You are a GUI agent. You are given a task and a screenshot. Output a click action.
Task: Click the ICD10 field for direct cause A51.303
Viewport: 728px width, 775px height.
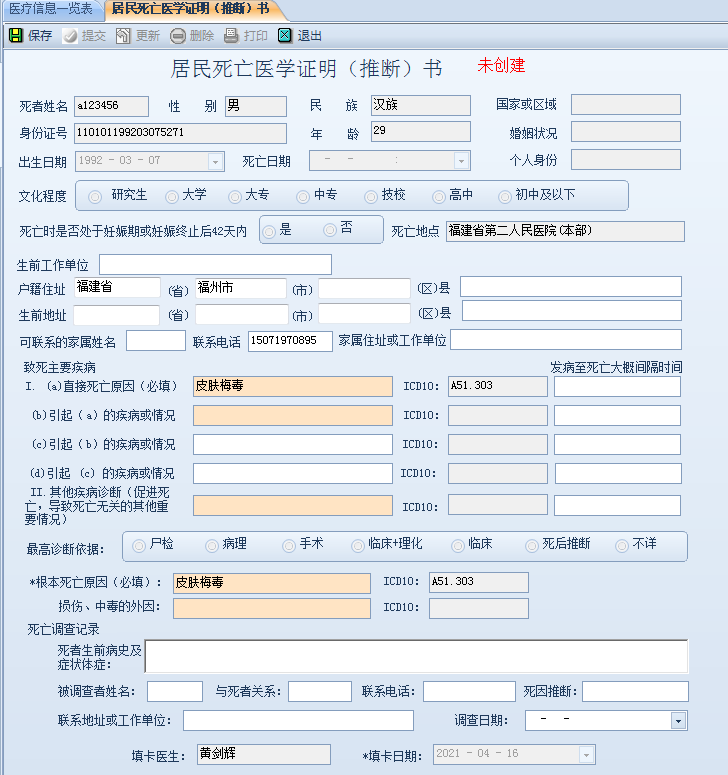(x=498, y=387)
